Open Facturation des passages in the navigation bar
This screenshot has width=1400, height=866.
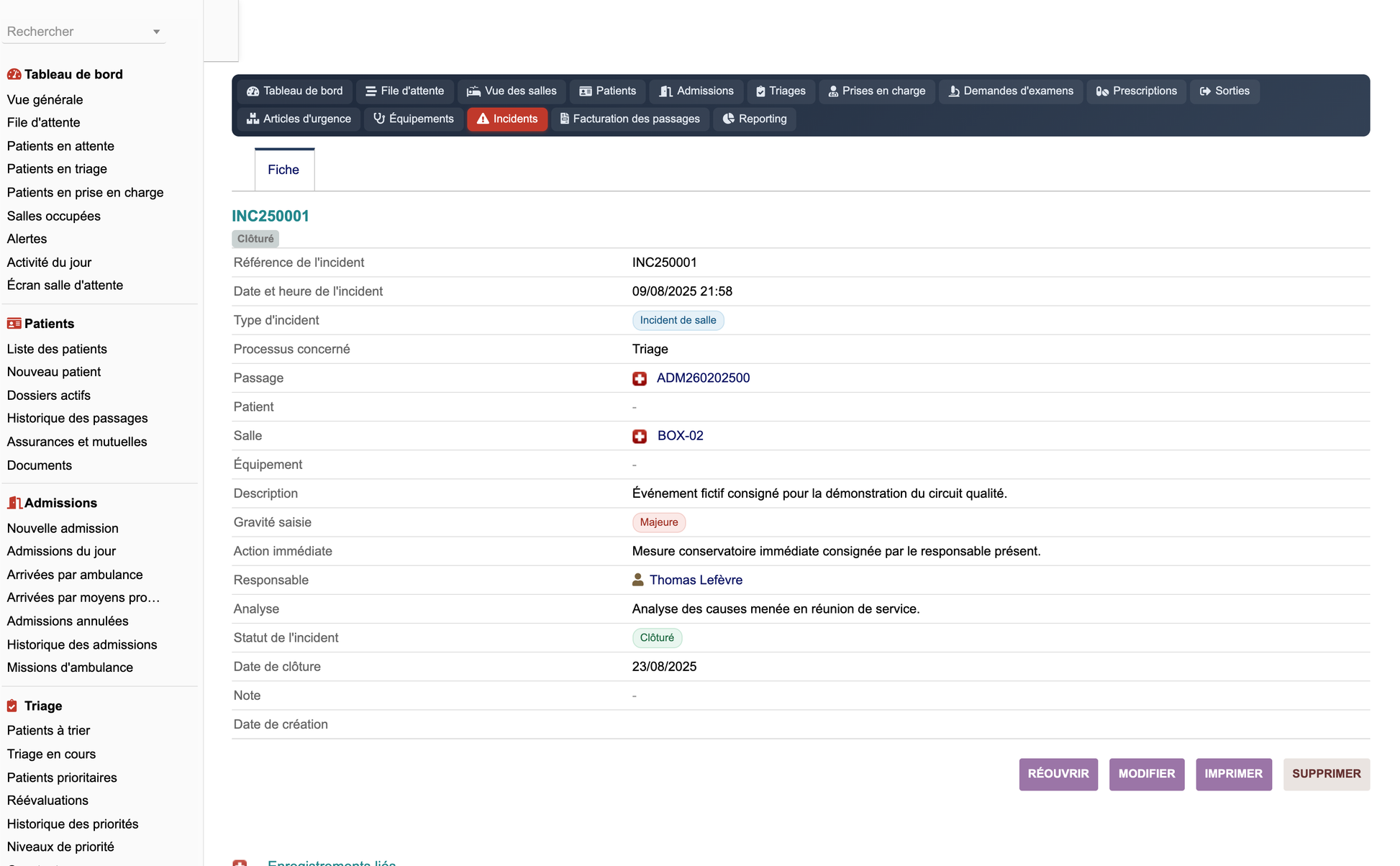(x=630, y=119)
